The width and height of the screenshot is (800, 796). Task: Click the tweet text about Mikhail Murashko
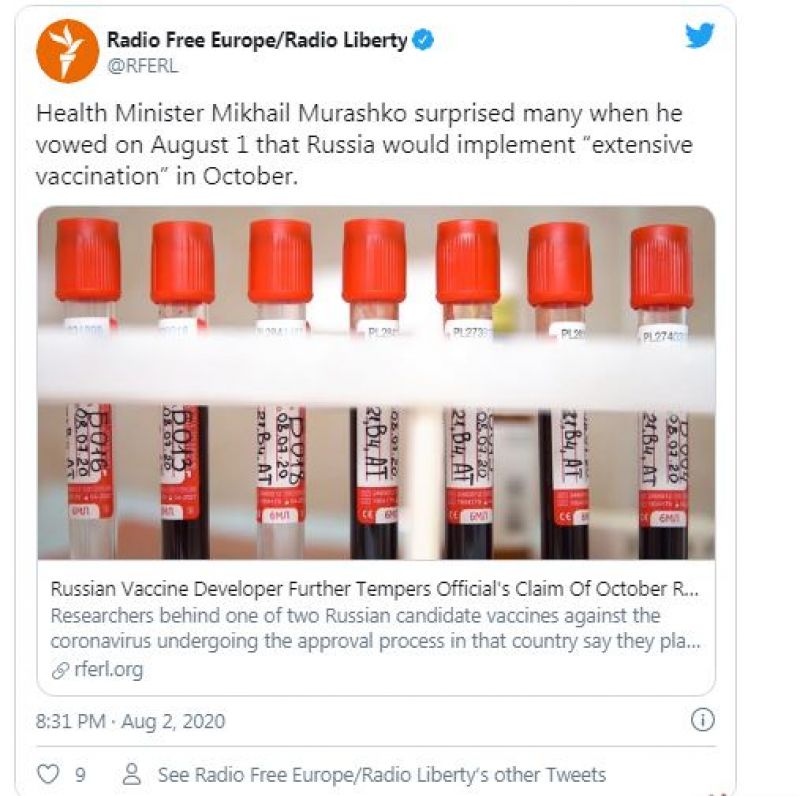coord(364,145)
